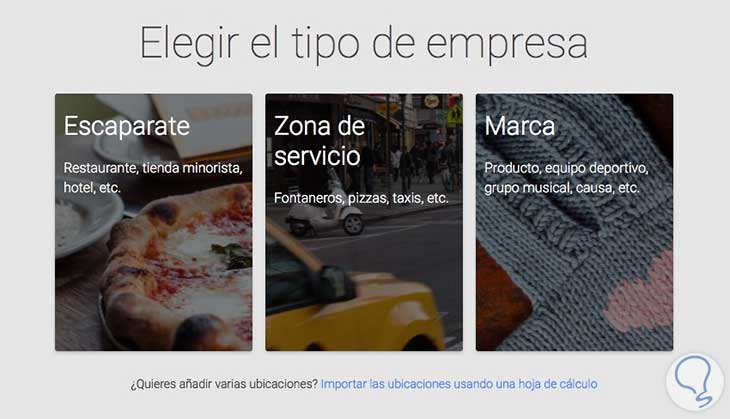This screenshot has height=419, width=730.
Task: Click the brown leather patch on the Marca card
Action: tap(500, 298)
